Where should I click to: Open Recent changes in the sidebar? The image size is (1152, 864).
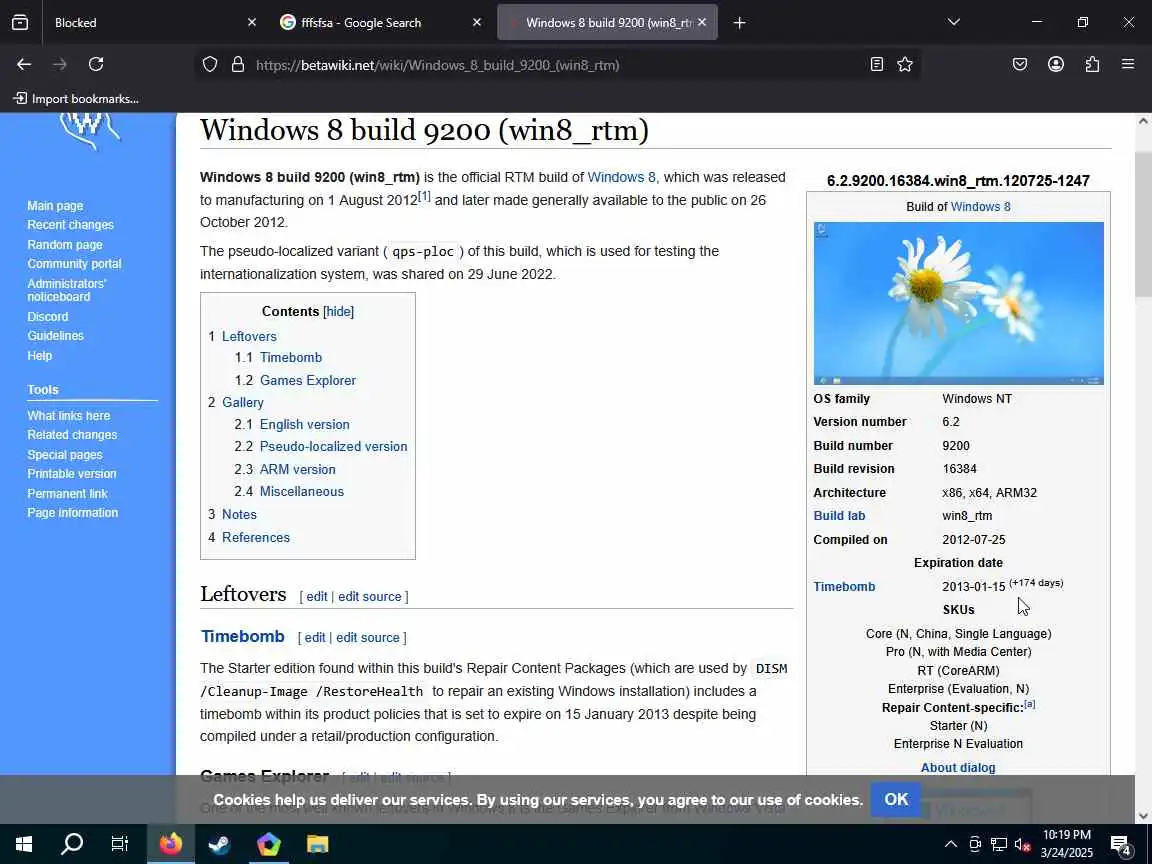[71, 225]
